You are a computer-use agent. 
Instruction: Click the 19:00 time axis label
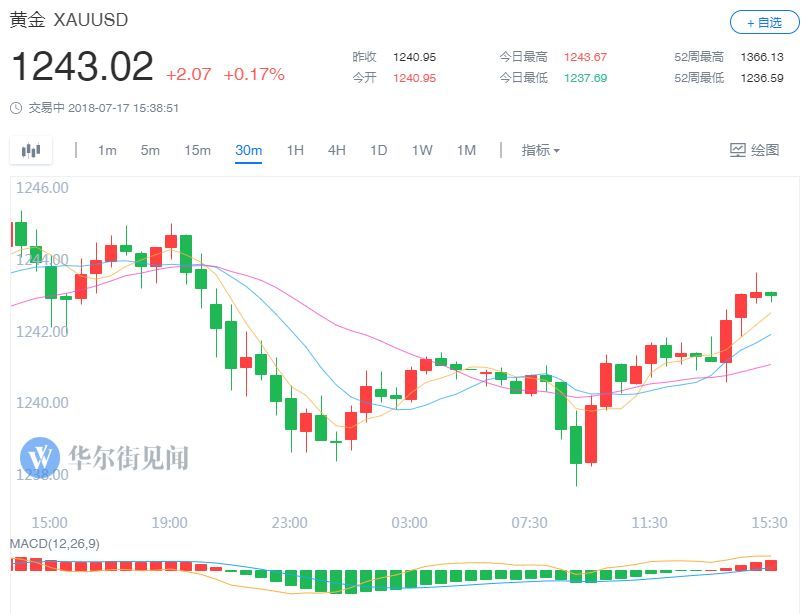pos(169,523)
